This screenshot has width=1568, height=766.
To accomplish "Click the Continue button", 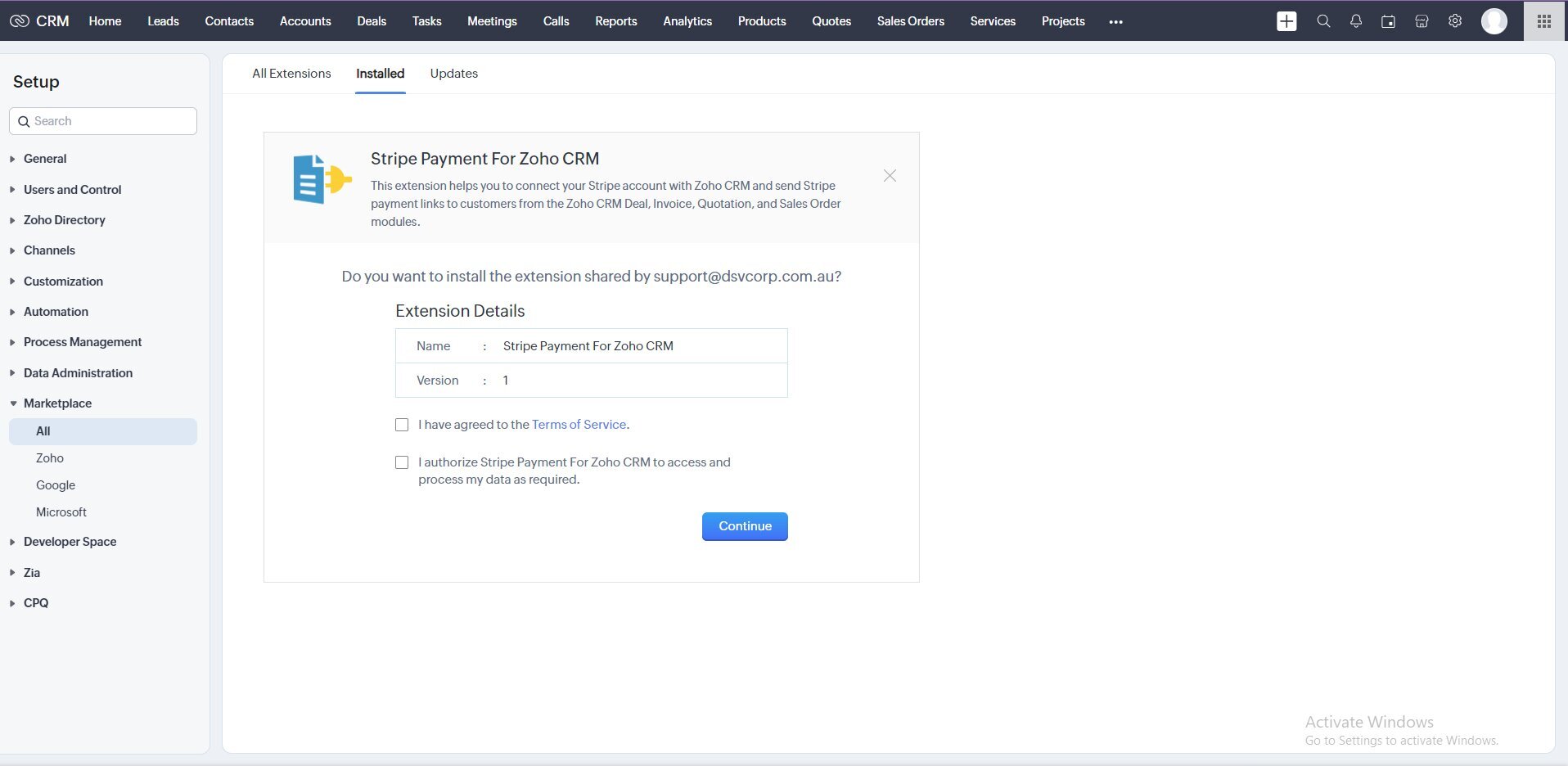I will click(x=745, y=526).
